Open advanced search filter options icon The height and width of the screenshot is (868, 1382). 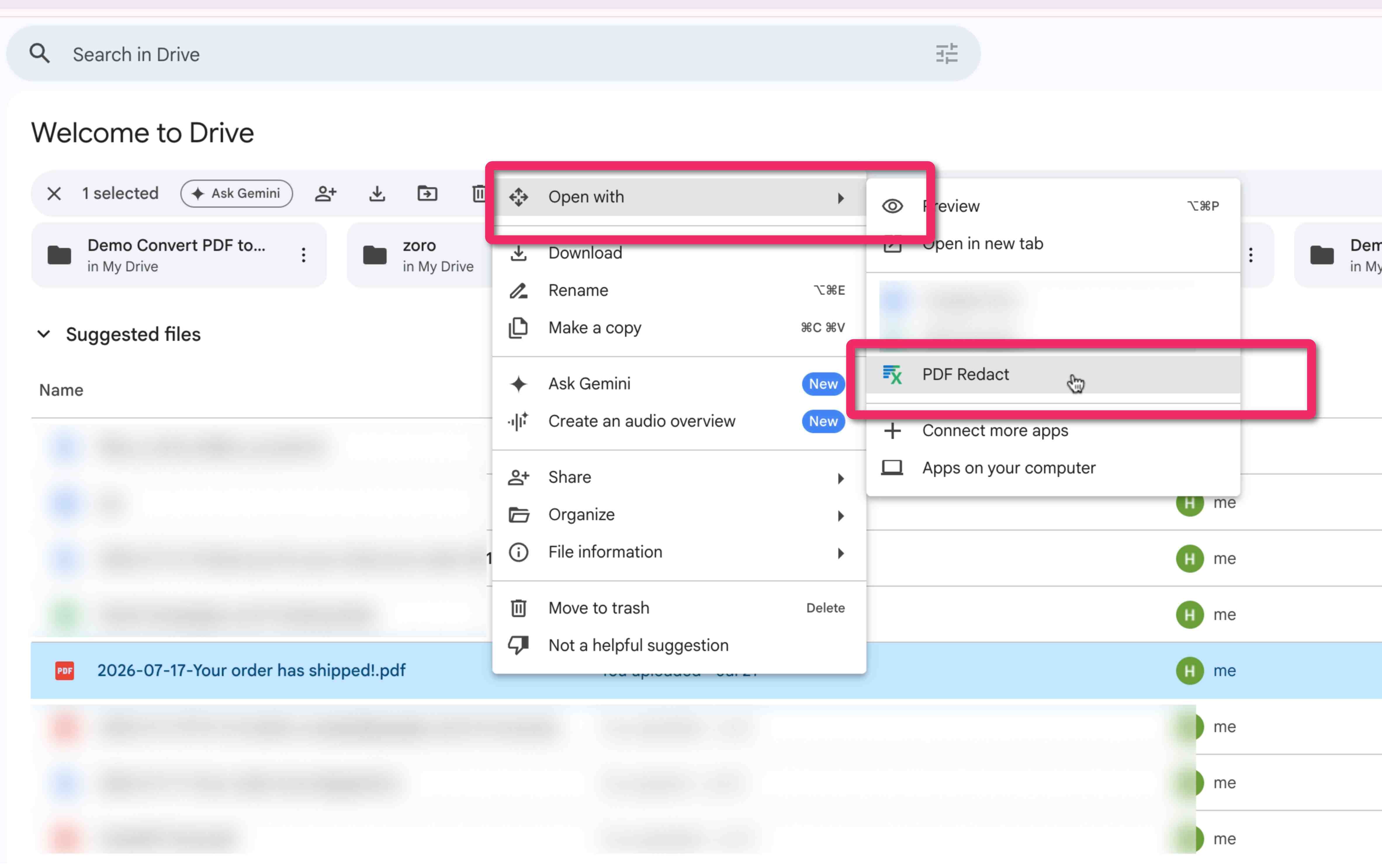click(946, 54)
